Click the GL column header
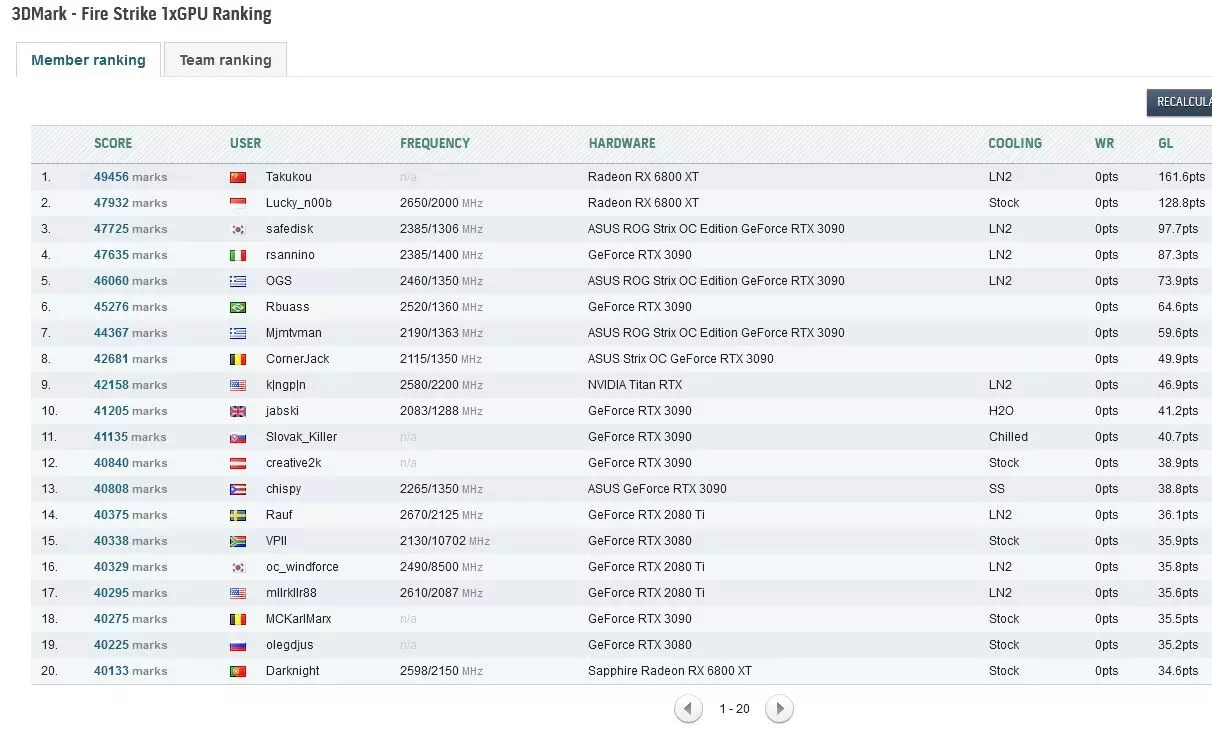The image size is (1212, 729). tap(1165, 143)
